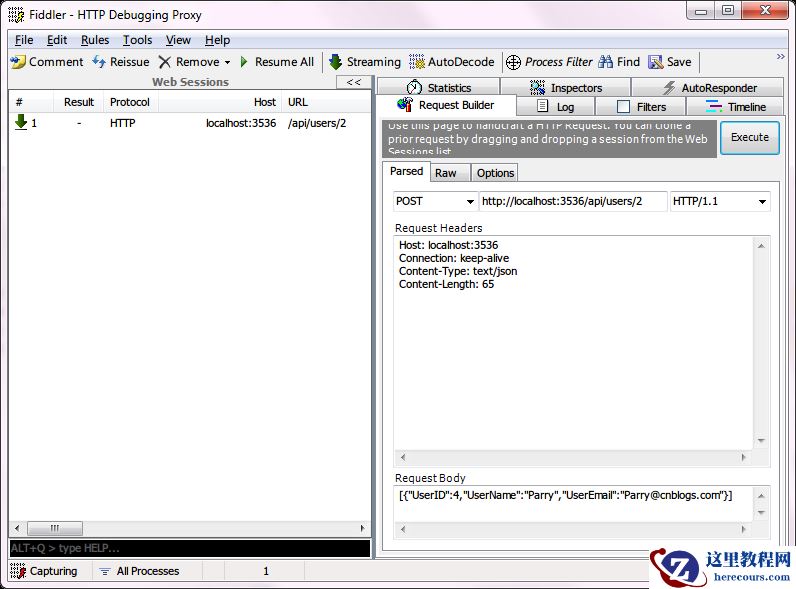Toggle the AutoDecode icon

417,62
